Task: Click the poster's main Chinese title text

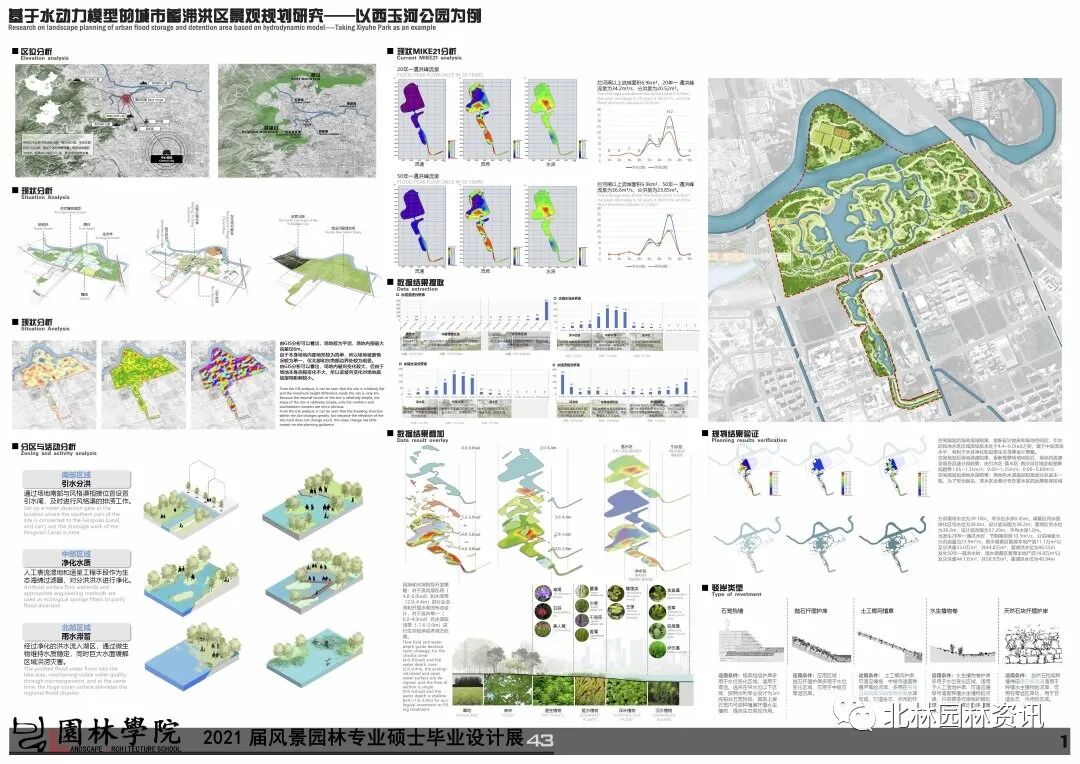Action: (x=245, y=14)
